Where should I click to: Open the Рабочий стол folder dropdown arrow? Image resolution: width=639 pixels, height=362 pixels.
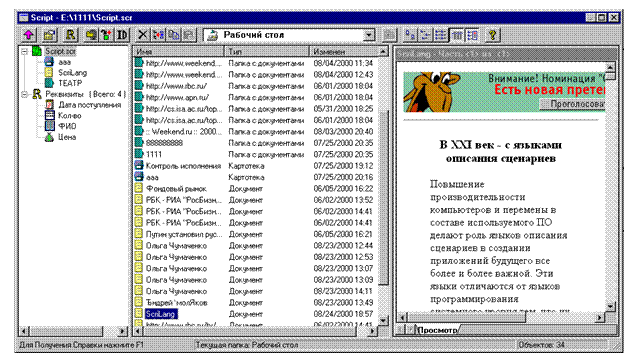pyautogui.click(x=369, y=35)
